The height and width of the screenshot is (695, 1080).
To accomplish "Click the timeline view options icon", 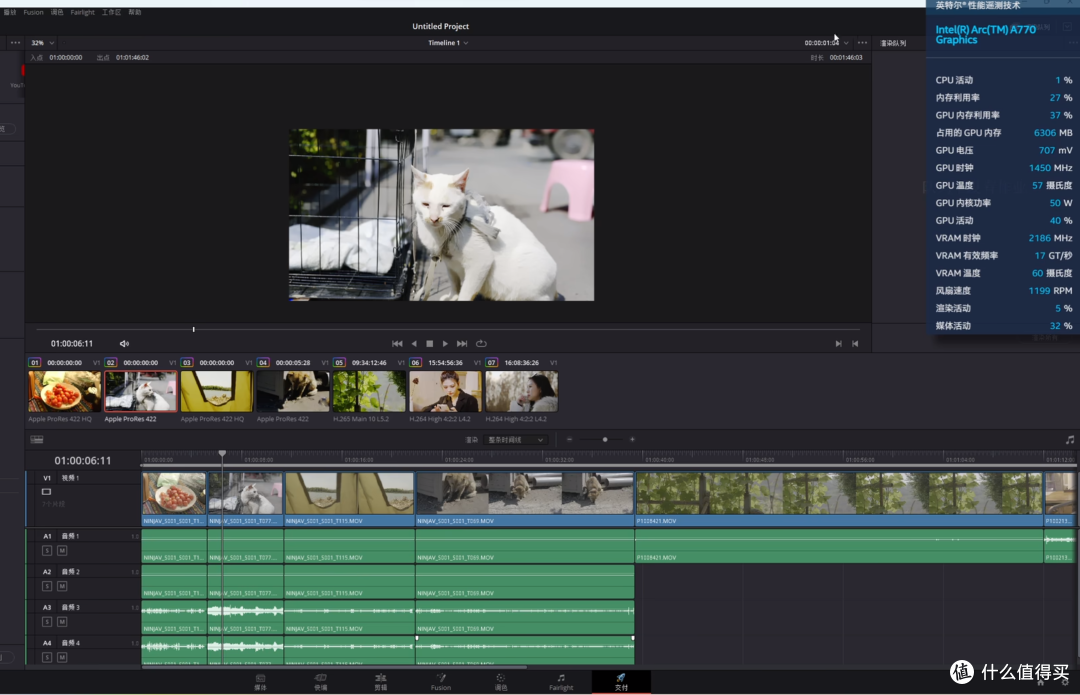I will pyautogui.click(x=37, y=439).
